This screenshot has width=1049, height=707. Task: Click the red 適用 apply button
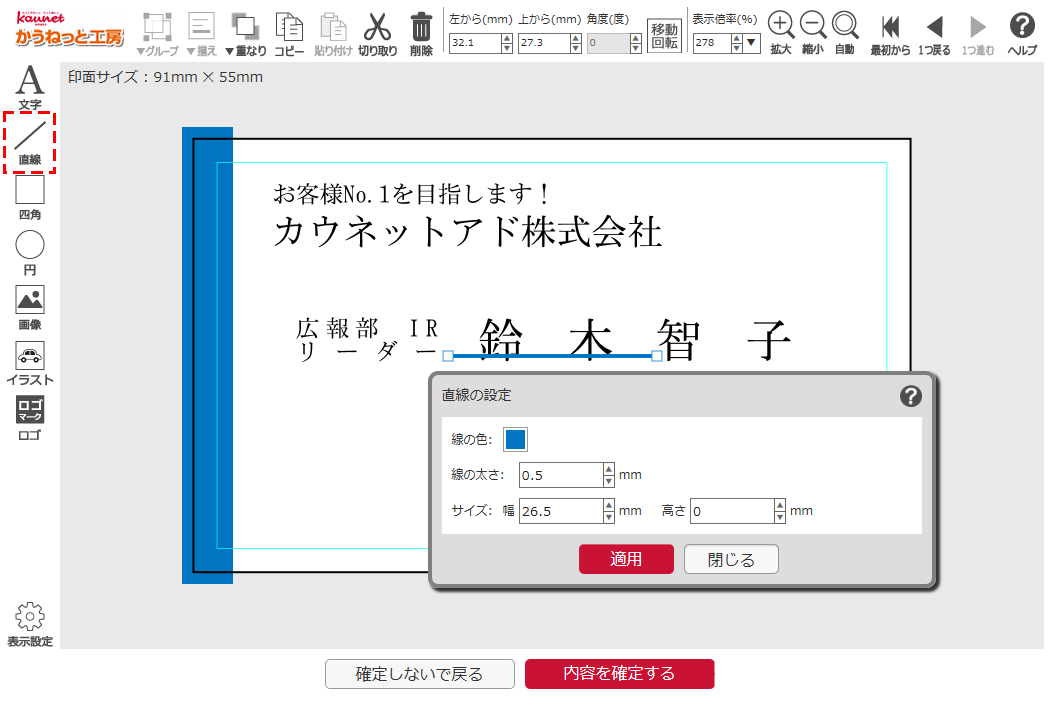(626, 559)
